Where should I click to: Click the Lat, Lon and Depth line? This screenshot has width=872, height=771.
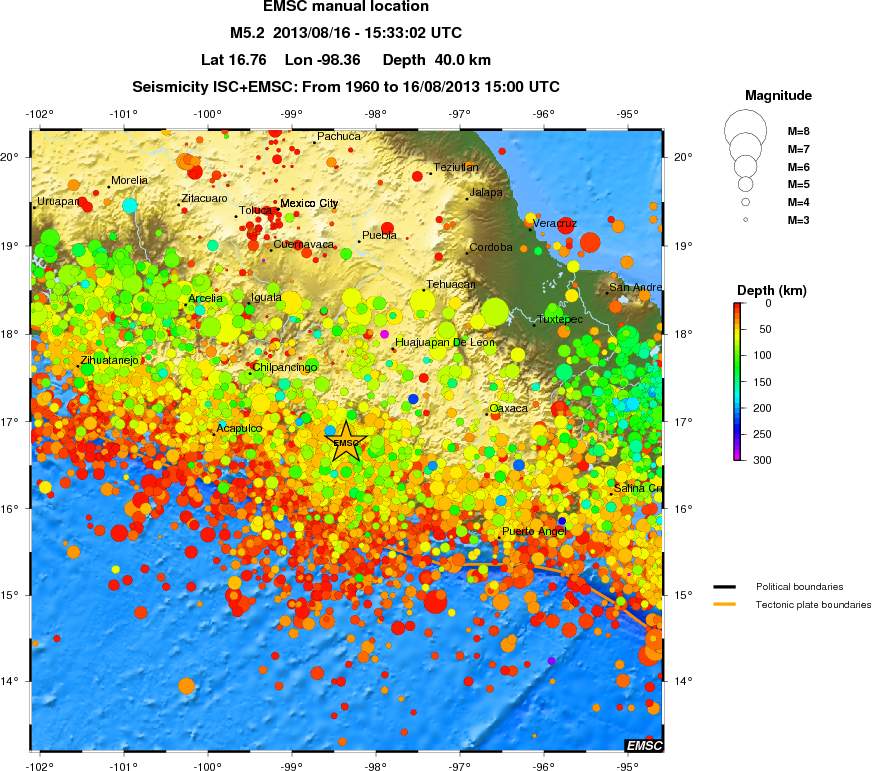click(346, 60)
